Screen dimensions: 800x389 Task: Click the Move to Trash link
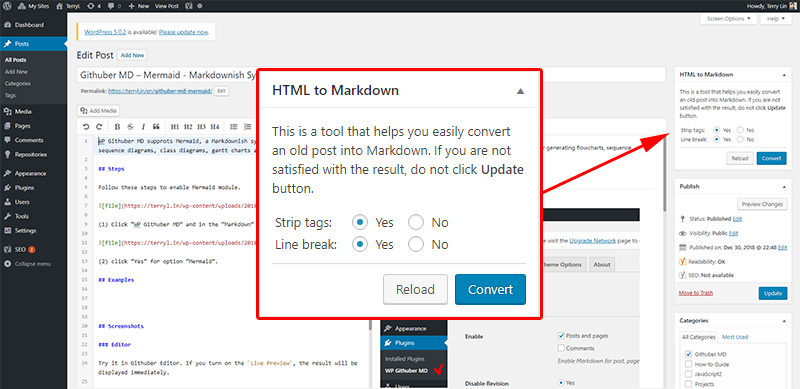pos(696,293)
